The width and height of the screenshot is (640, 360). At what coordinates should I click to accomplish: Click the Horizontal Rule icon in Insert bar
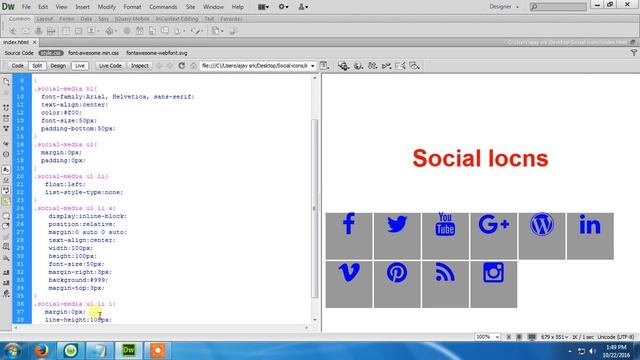click(x=51, y=31)
